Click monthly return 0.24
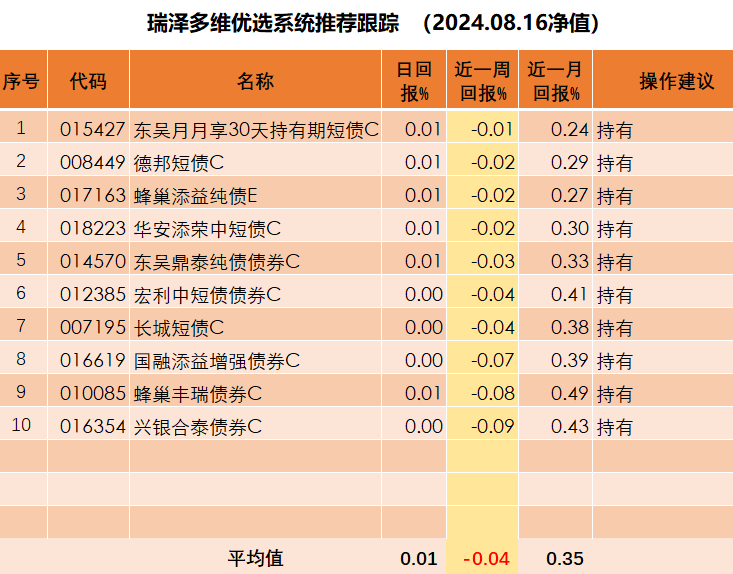This screenshot has width=733, height=574. 569,129
